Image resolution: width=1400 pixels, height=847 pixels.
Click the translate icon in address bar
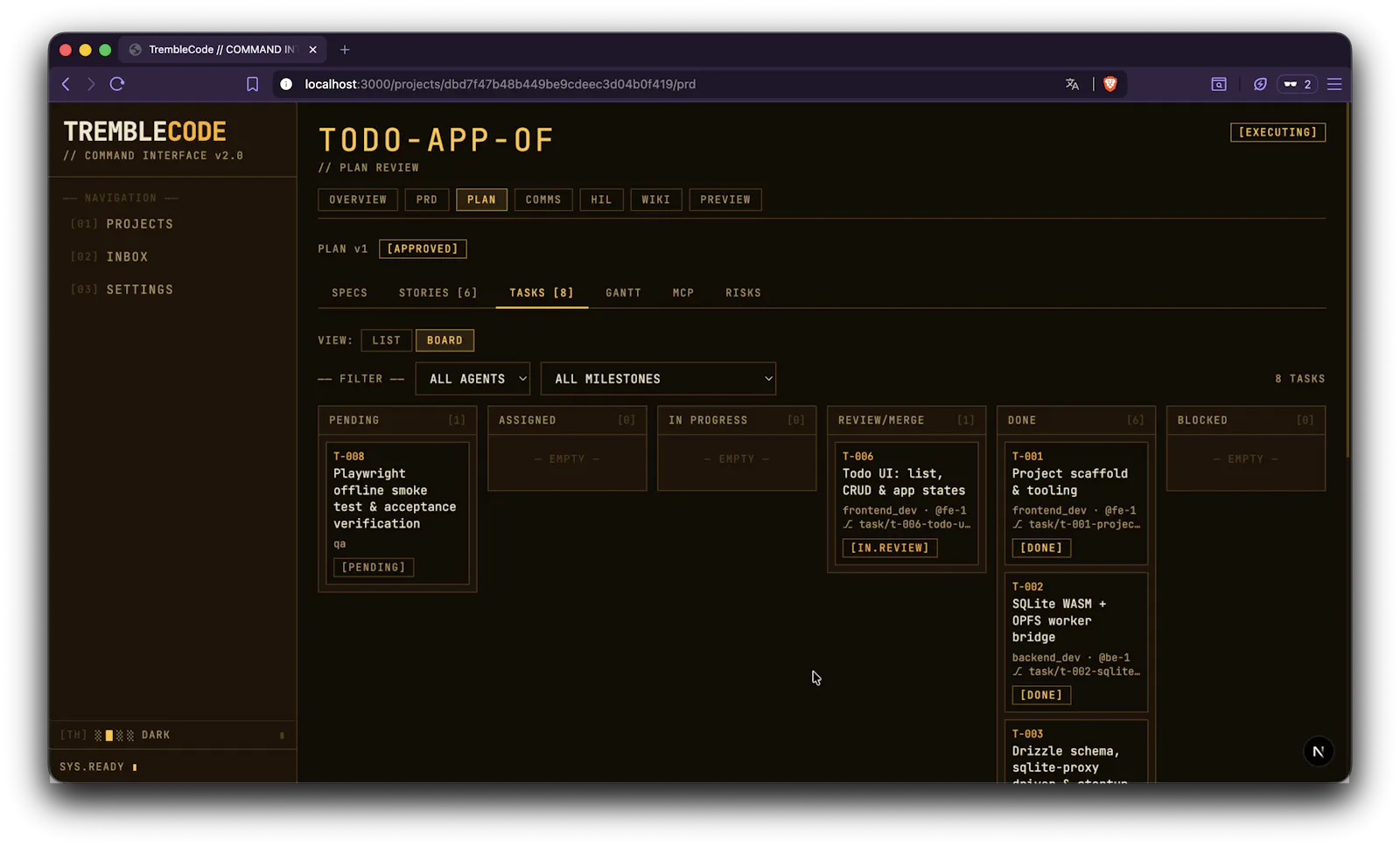tap(1072, 84)
